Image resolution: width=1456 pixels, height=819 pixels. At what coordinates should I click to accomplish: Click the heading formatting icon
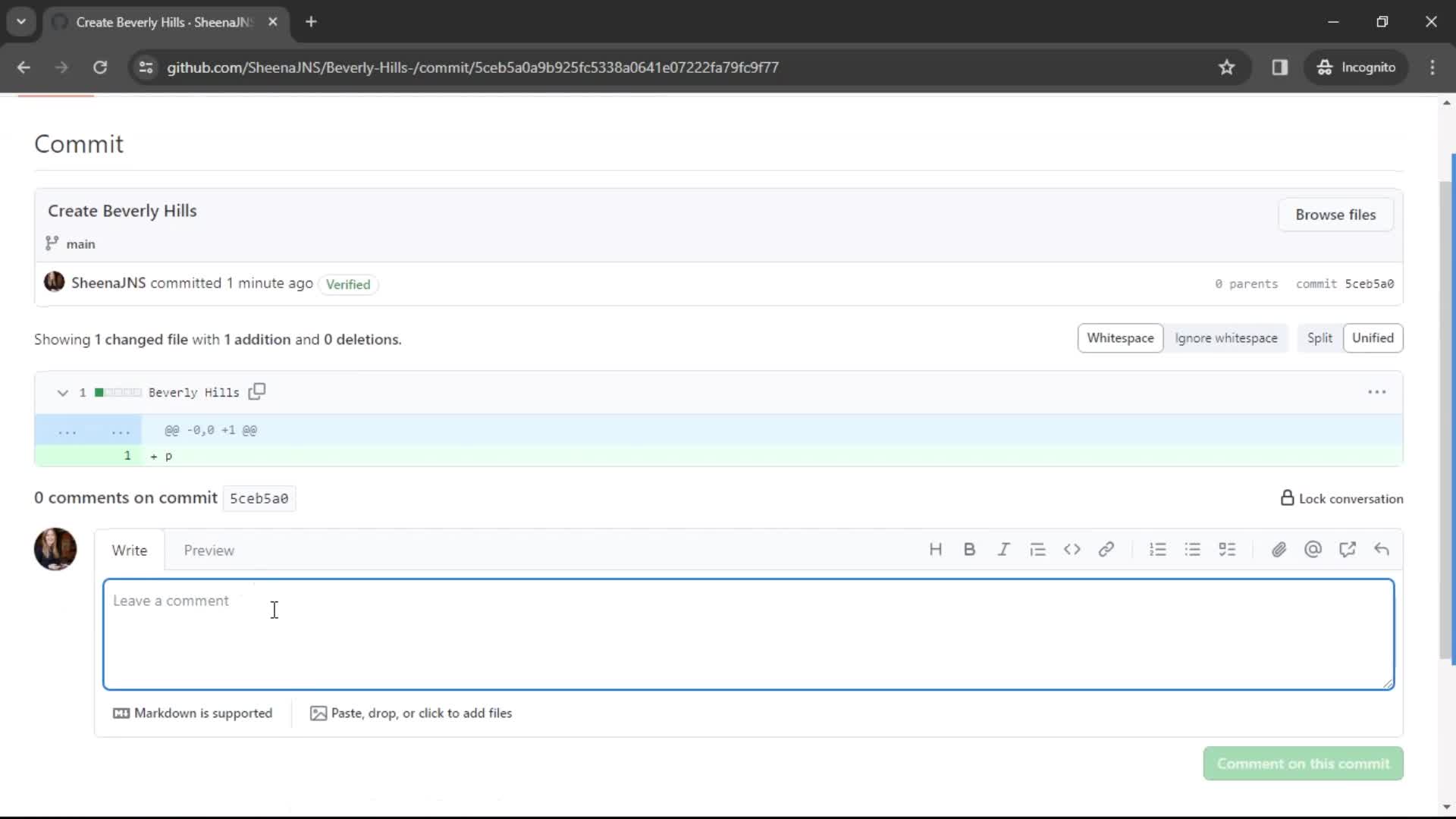click(936, 550)
